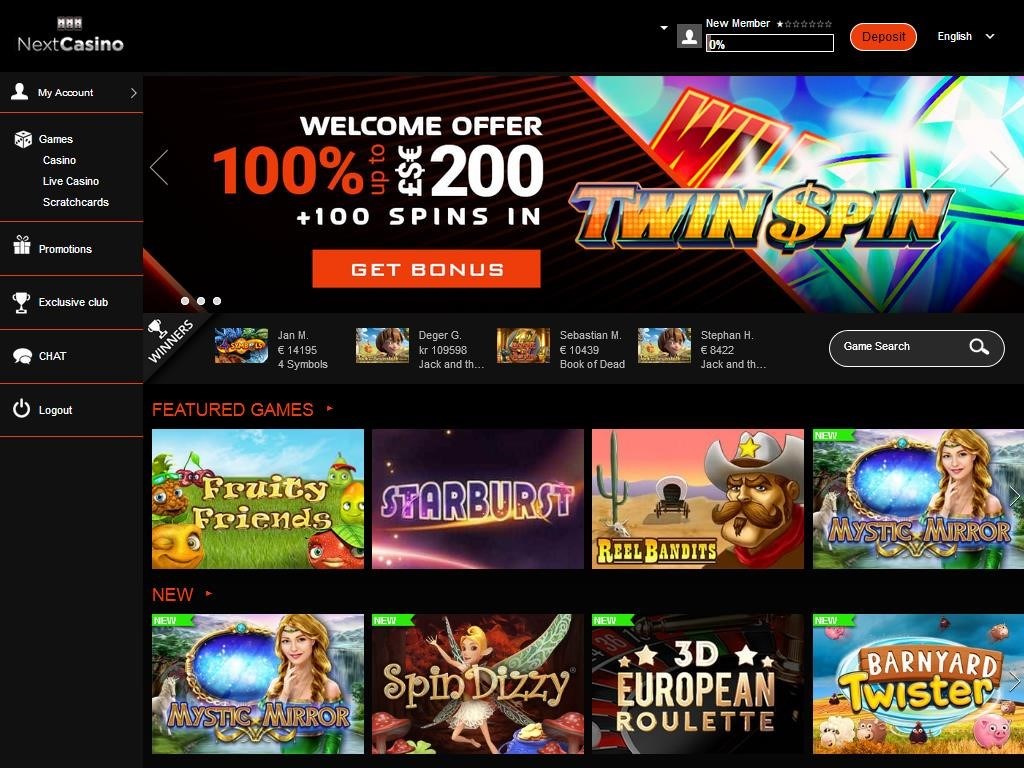Click the user avatar icon in header

pos(689,36)
